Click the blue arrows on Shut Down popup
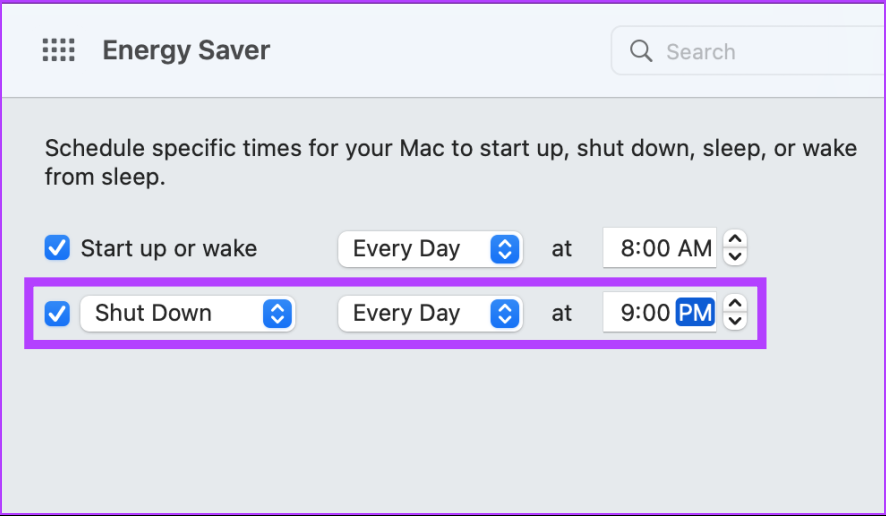The width and height of the screenshot is (886, 516). click(277, 313)
